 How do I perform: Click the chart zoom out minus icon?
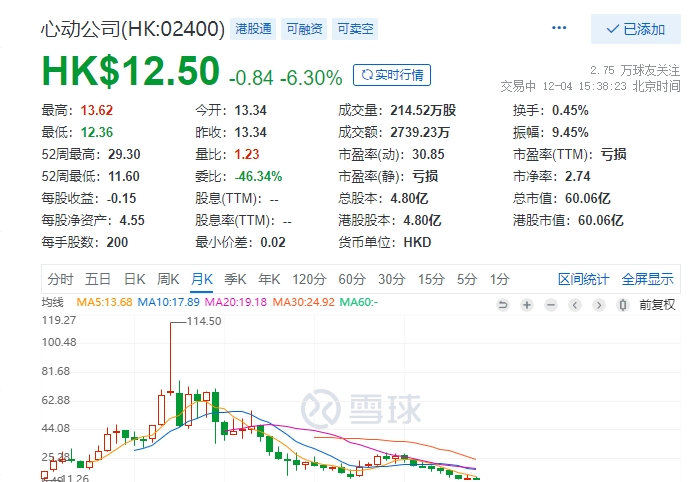[551, 305]
